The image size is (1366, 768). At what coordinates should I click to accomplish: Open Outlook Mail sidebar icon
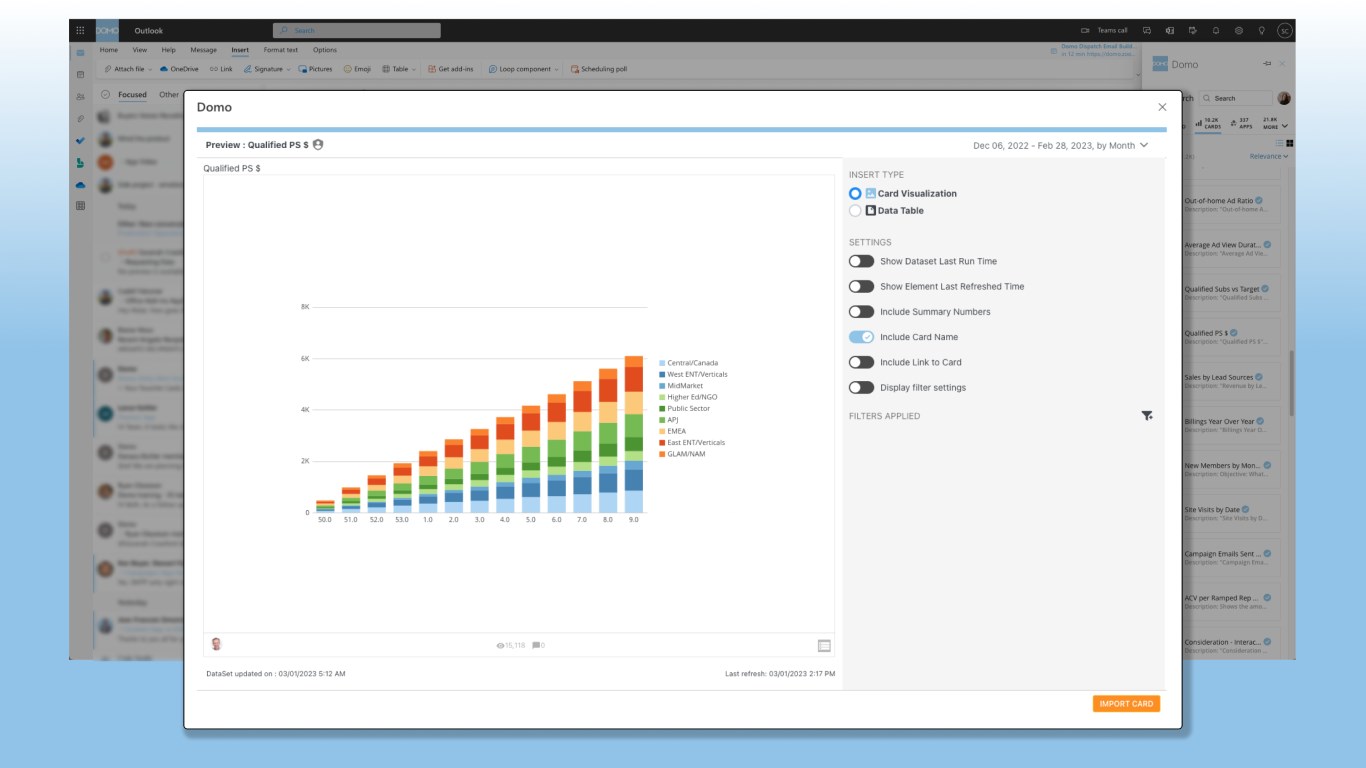tap(80, 52)
